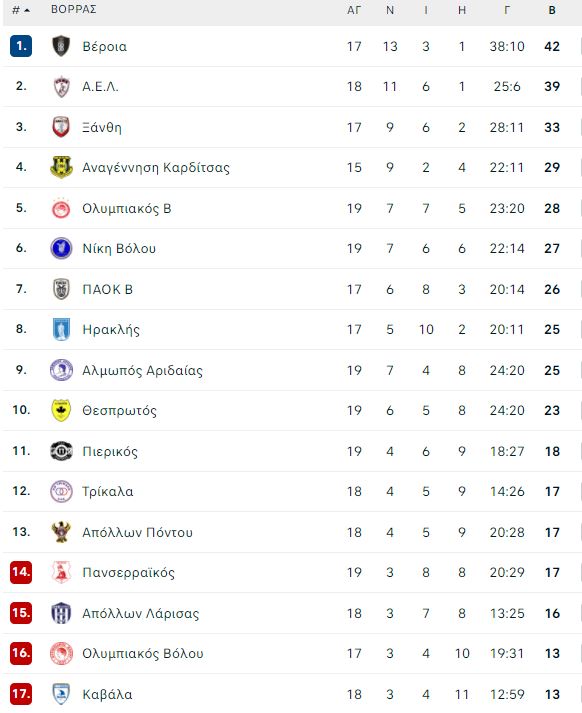This screenshot has height=713, width=582.
Task: Select the ΒΟΡΡΑΣ group header
Action: pos(74,10)
